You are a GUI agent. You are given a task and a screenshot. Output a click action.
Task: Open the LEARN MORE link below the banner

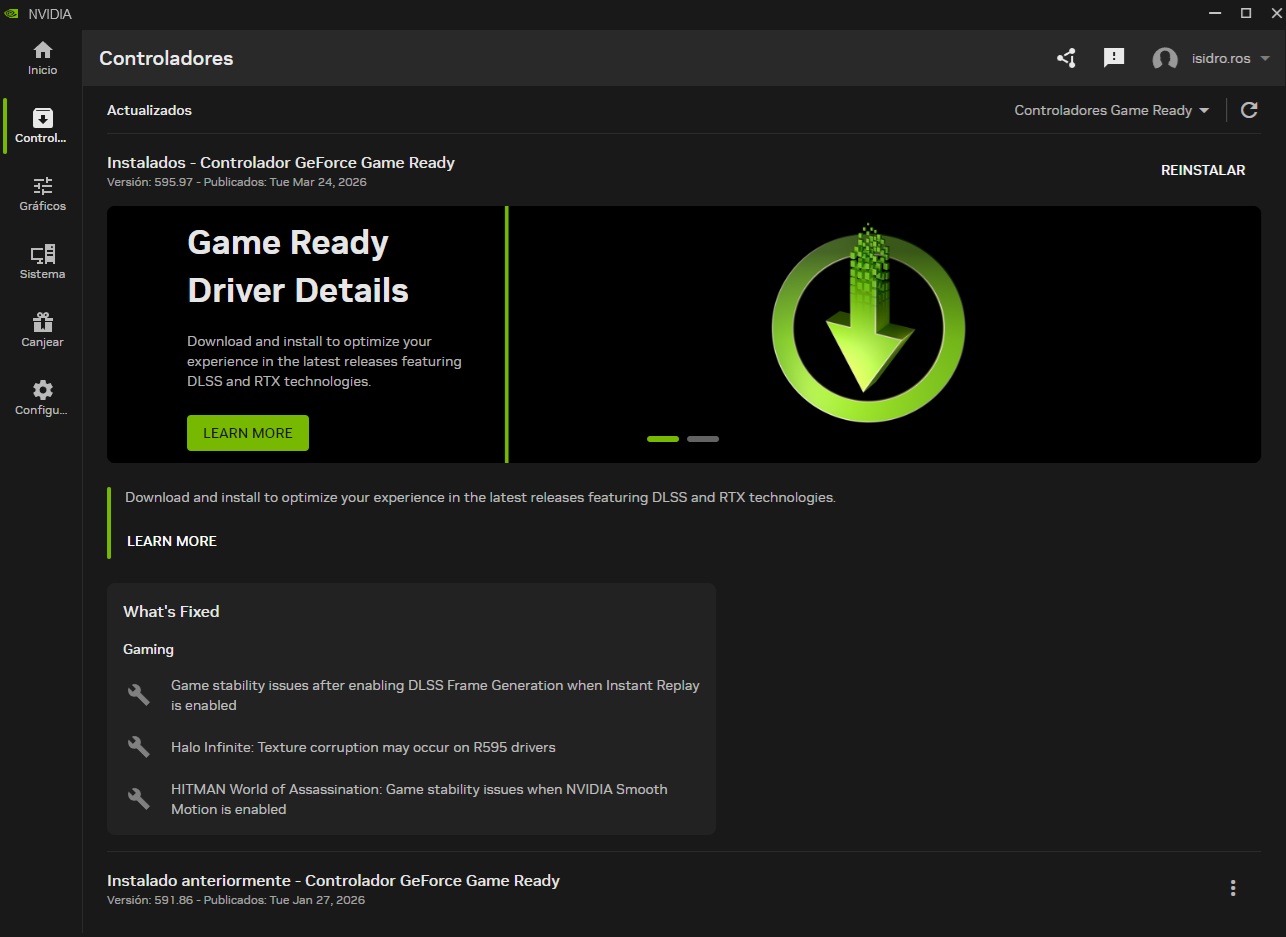click(171, 541)
